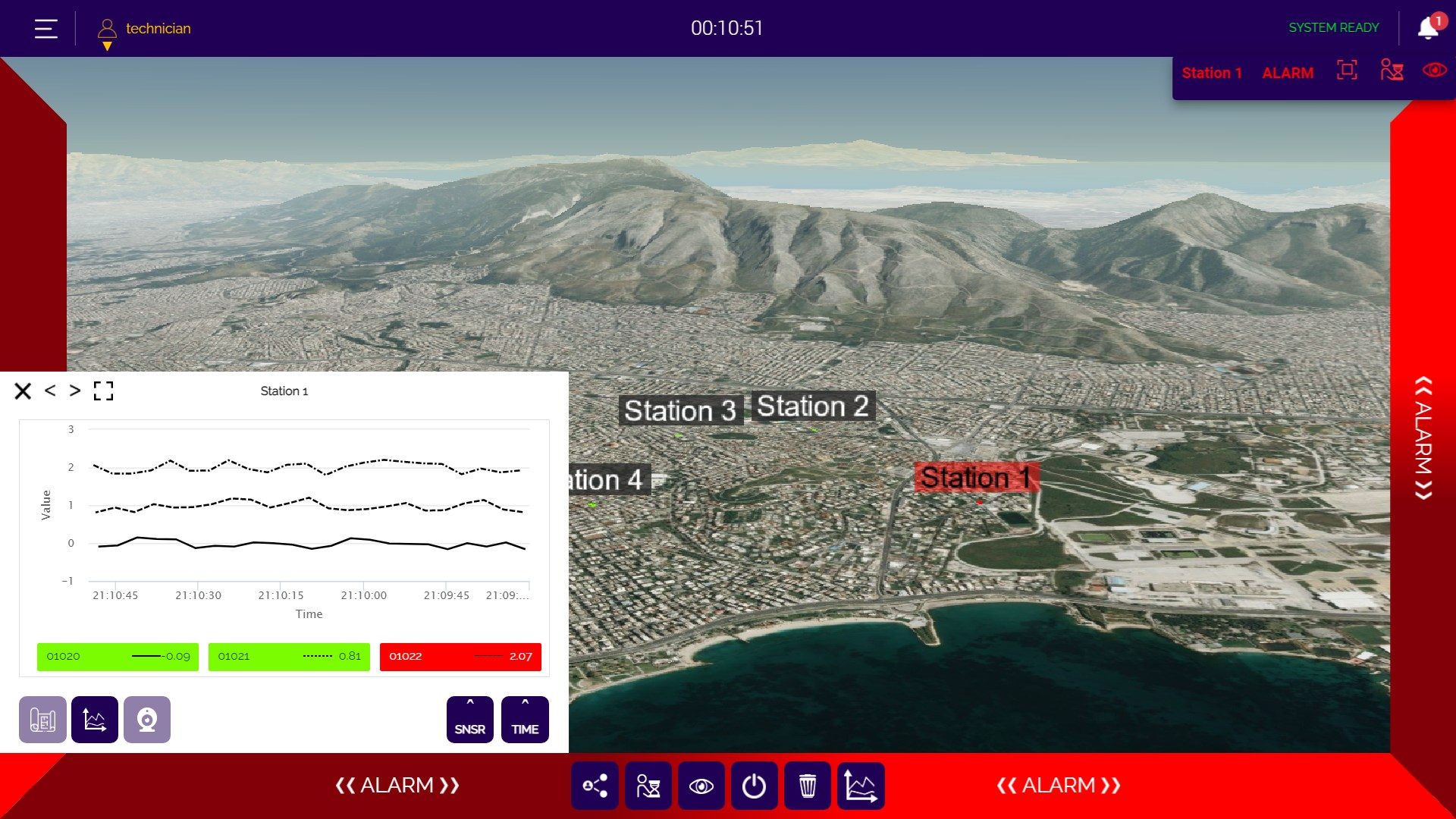Click the share nodes icon in bottom toolbar
The width and height of the screenshot is (1456, 819).
point(595,786)
